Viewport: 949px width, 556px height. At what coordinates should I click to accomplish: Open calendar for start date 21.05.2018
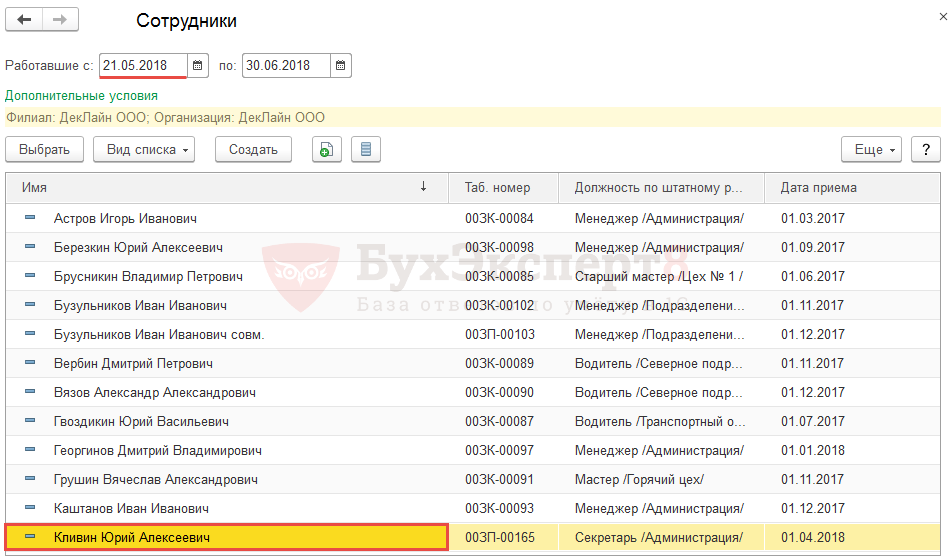198,66
